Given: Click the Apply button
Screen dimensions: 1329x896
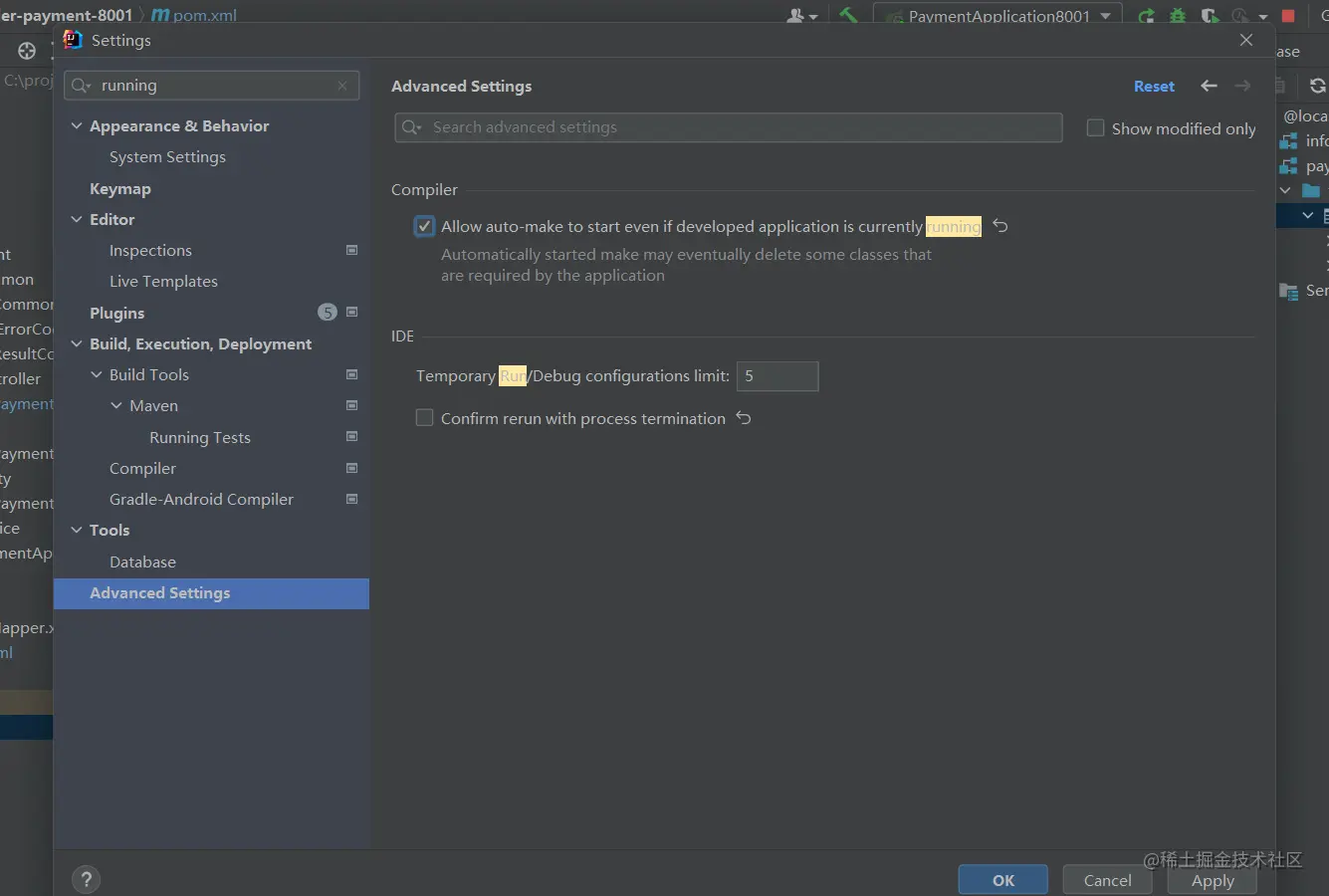Looking at the screenshot, I should (1213, 880).
